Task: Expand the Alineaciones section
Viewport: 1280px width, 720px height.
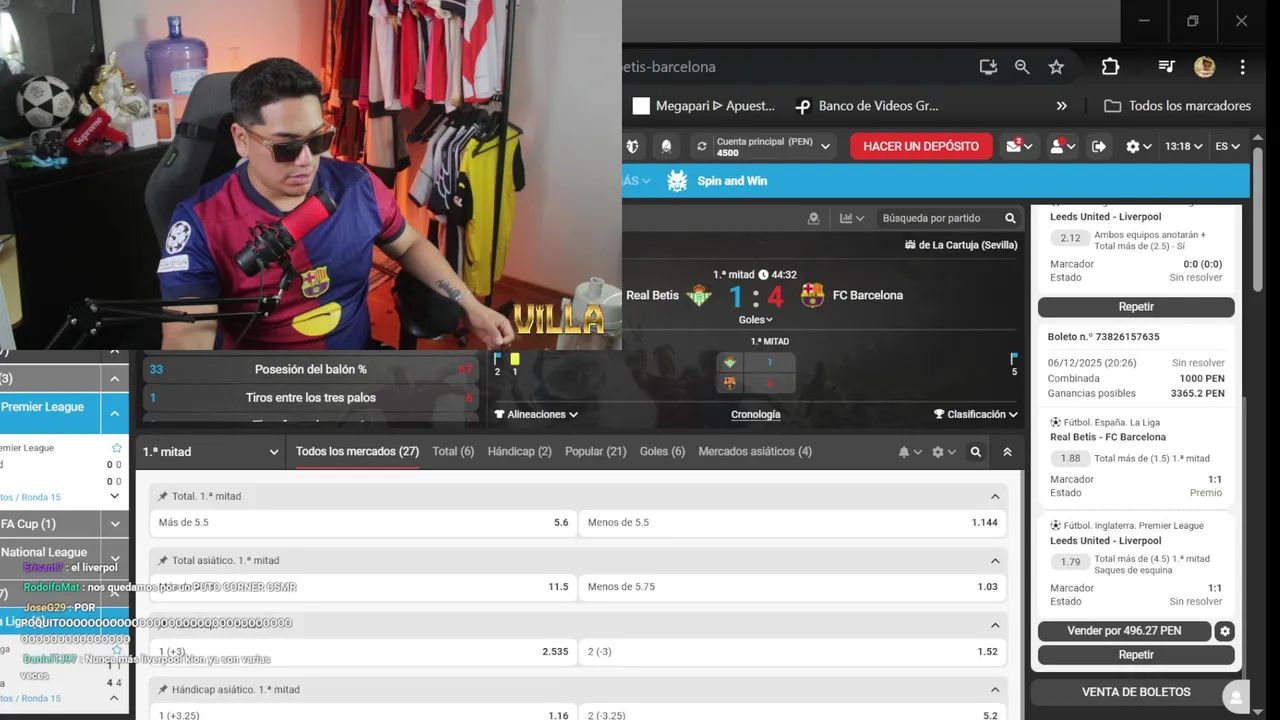Action: 536,414
